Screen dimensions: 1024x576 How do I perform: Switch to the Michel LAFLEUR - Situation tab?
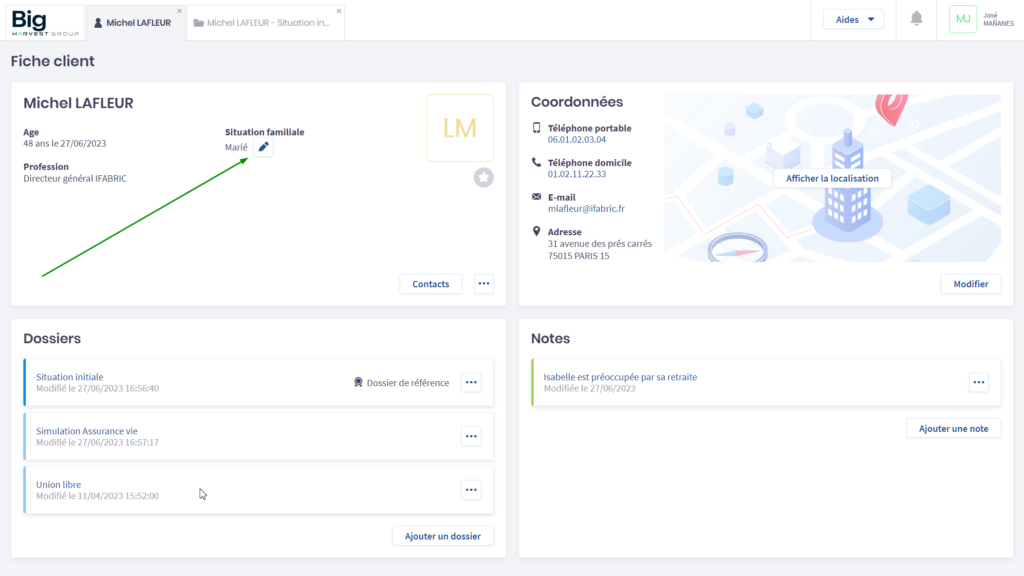[x=267, y=22]
